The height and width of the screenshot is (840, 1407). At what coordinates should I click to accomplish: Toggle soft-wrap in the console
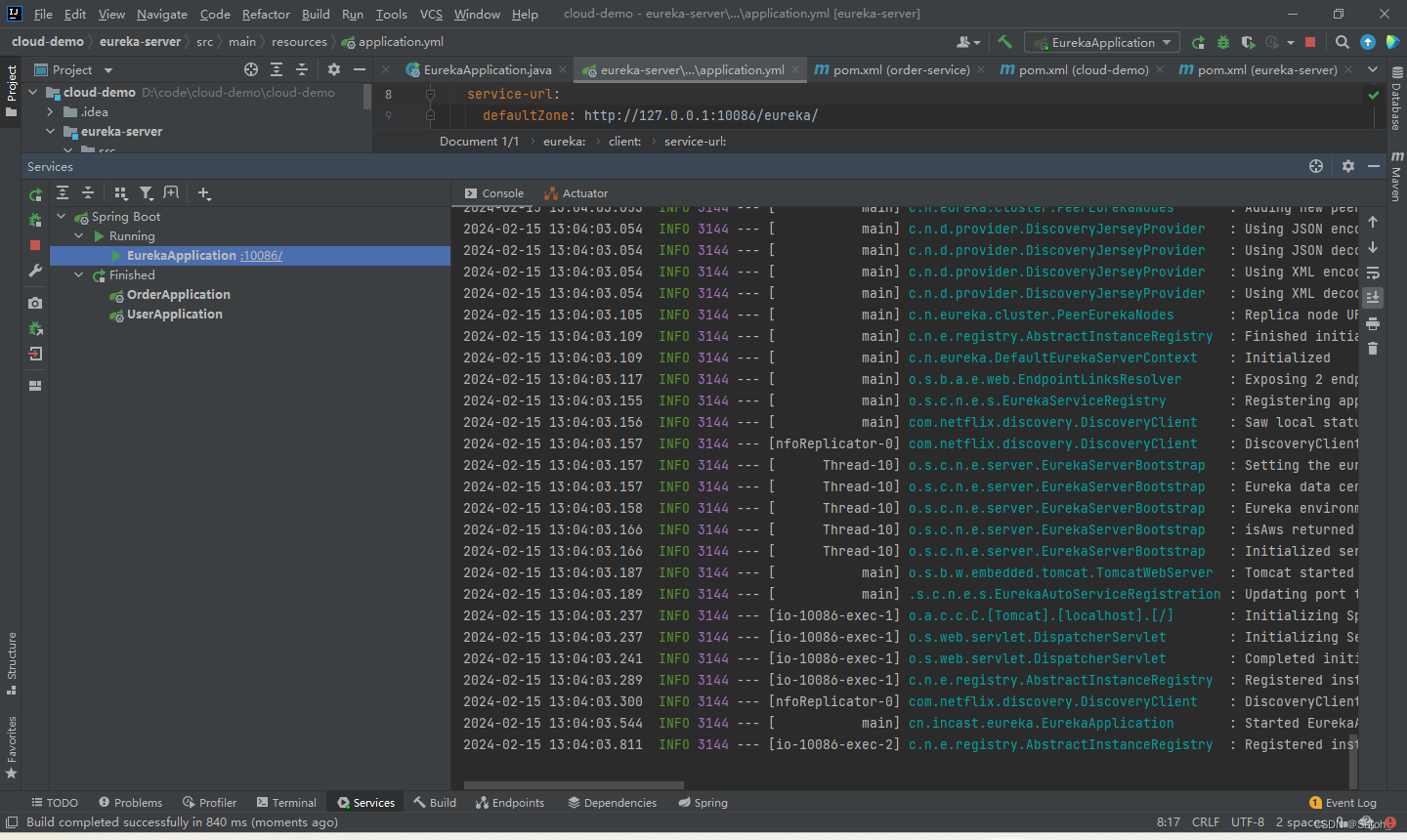click(x=1373, y=273)
